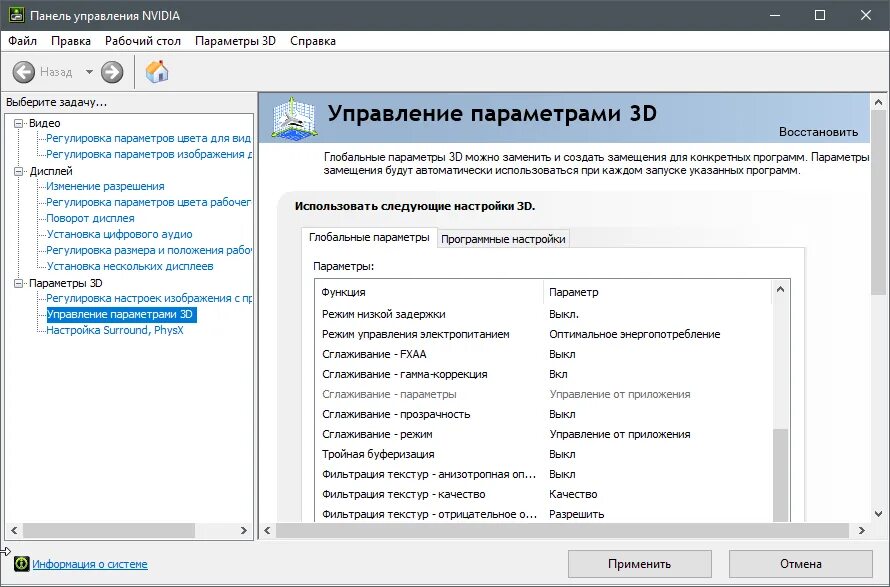Open the Рабочий стол menu
The height and width of the screenshot is (587, 890).
tap(143, 41)
